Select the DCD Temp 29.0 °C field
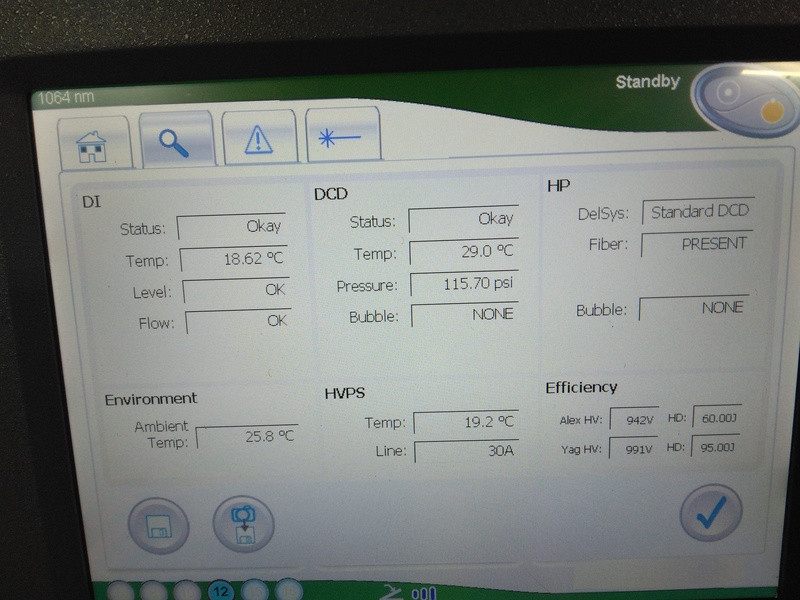This screenshot has height=600, width=800. pos(464,251)
